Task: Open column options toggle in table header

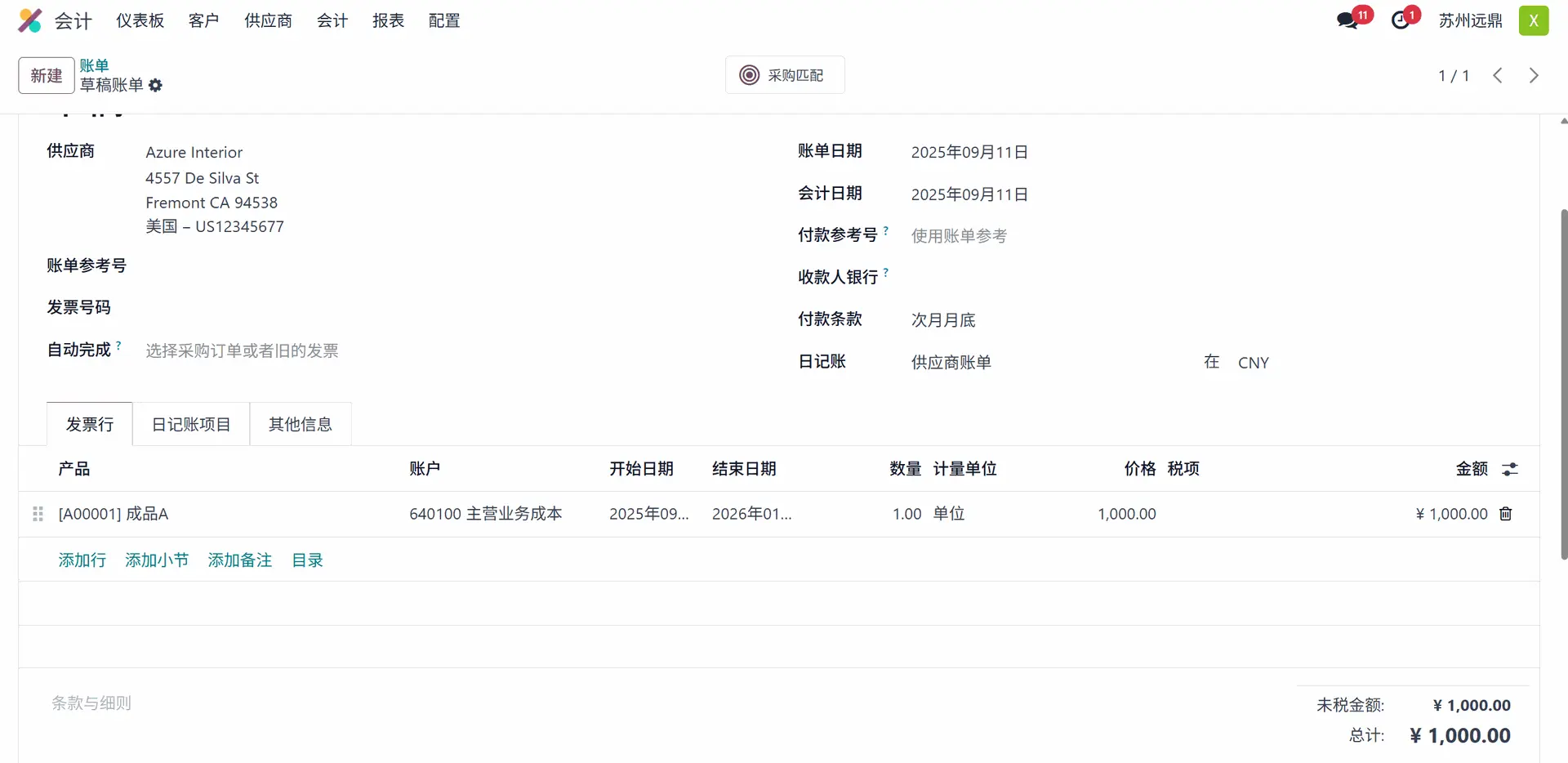Action: [1509, 469]
